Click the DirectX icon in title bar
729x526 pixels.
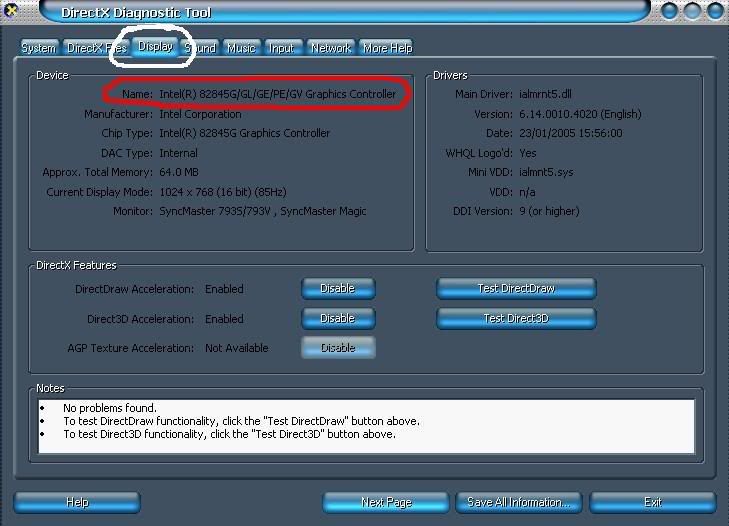pos(10,10)
